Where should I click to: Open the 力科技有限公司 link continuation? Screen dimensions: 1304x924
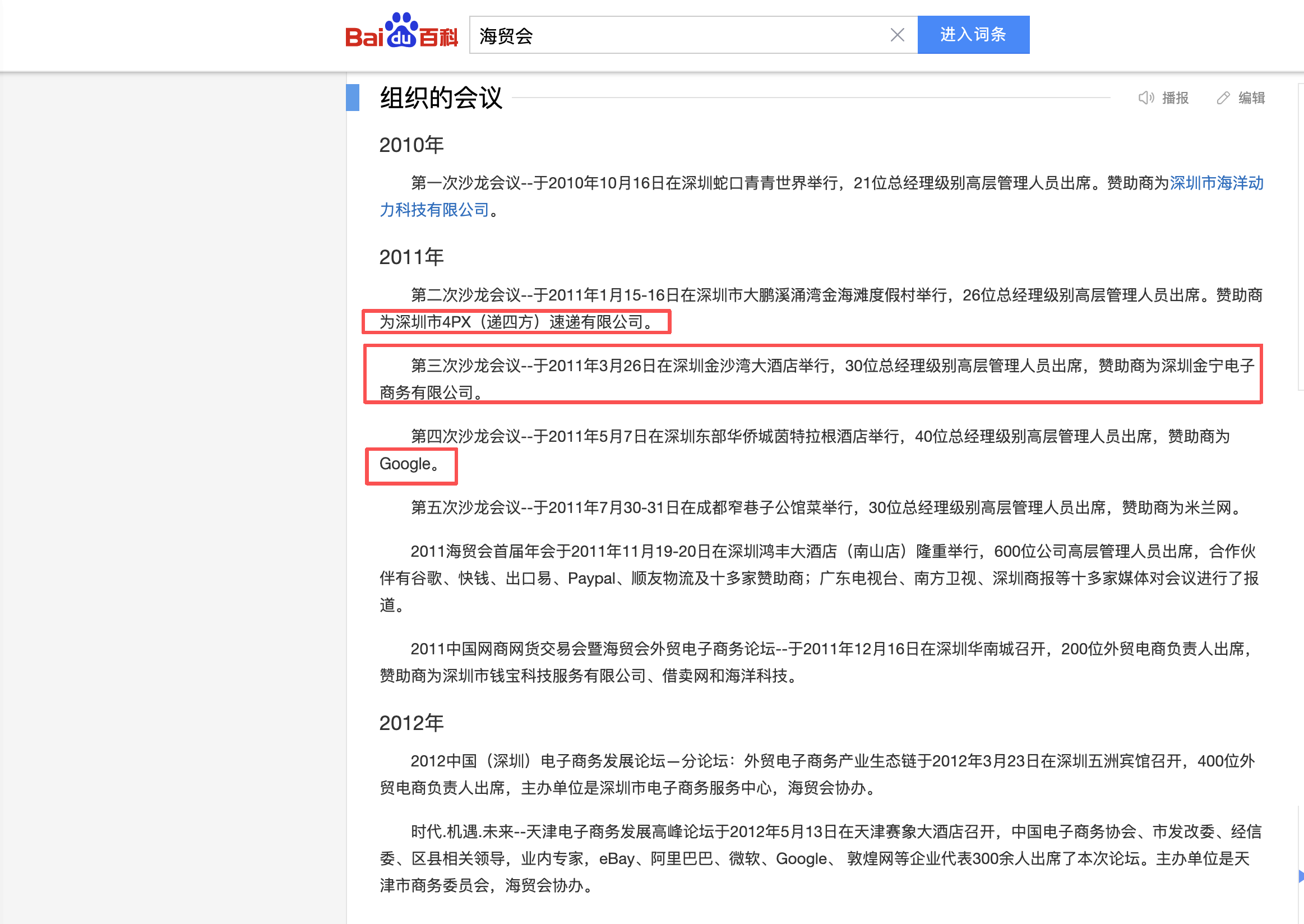click(x=434, y=210)
